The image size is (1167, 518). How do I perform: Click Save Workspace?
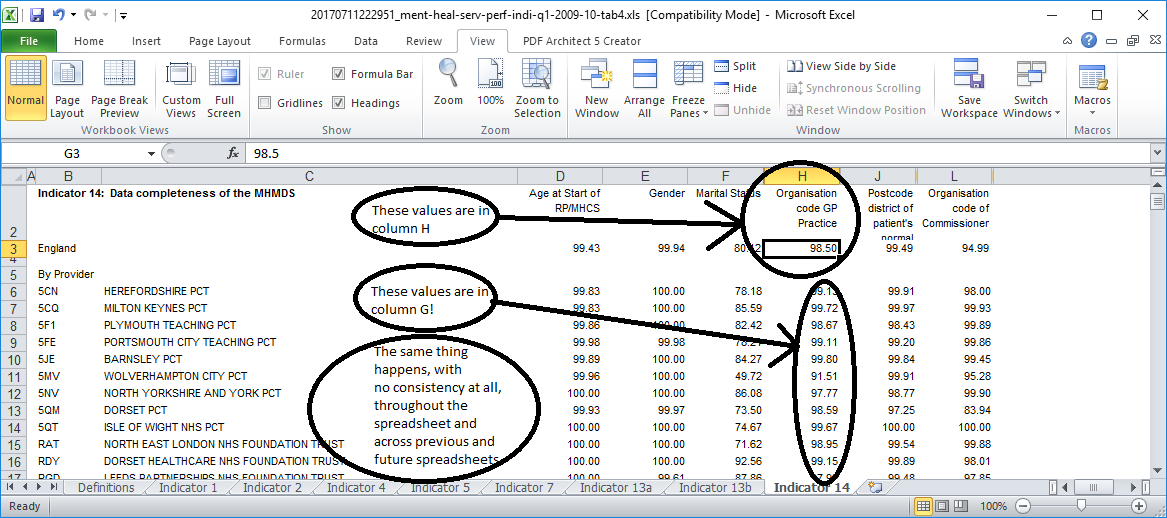969,88
